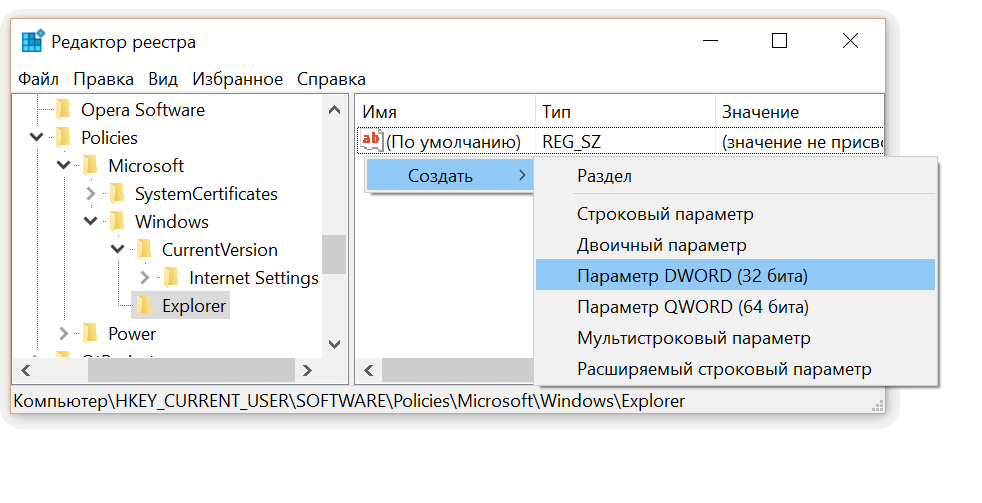Click tree pane scroll up arrow
This screenshot has height=503, width=982.
(x=335, y=110)
